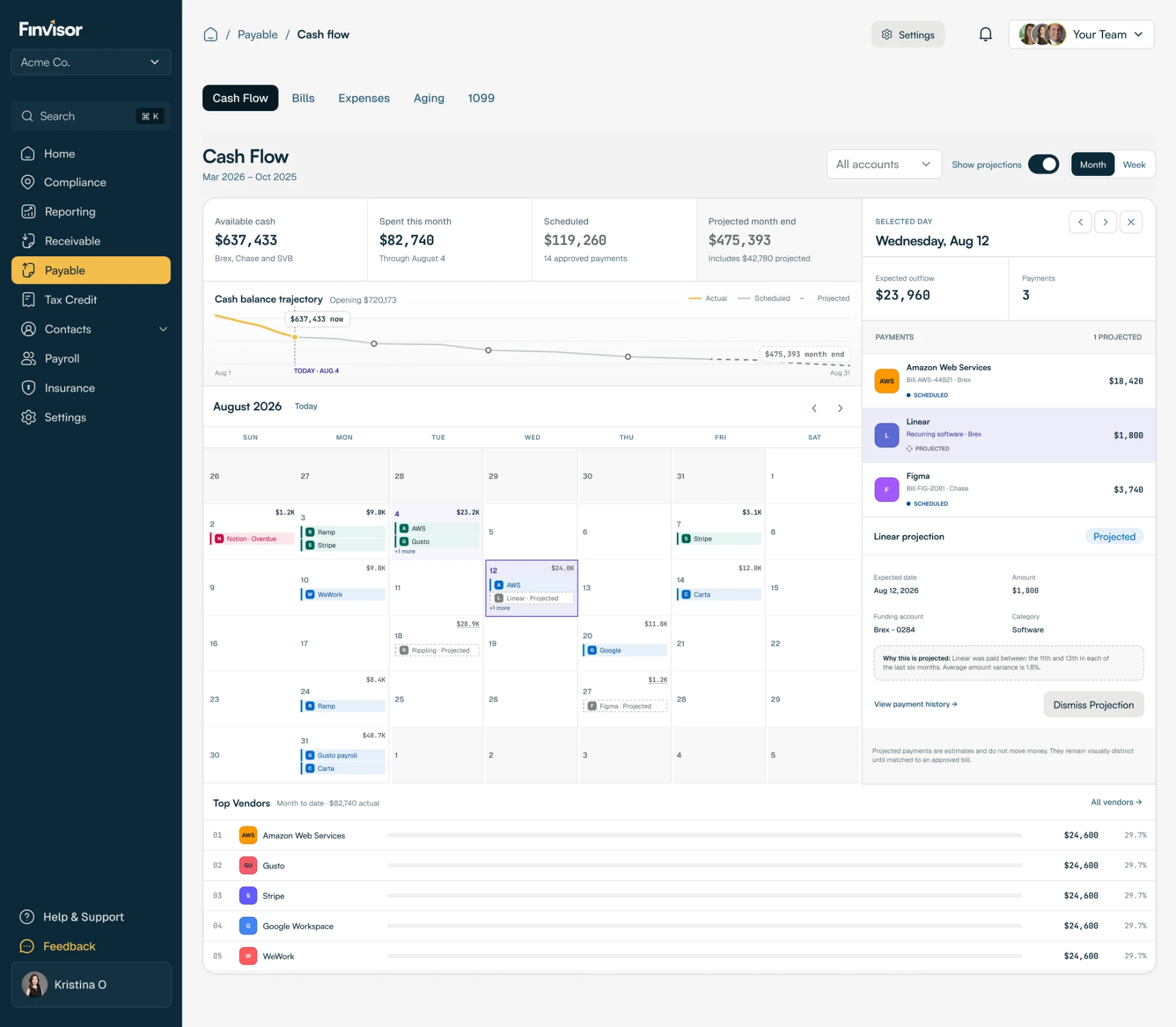Viewport: 1176px width, 1027px height.
Task: Open the Payroll section
Action: coord(91,359)
